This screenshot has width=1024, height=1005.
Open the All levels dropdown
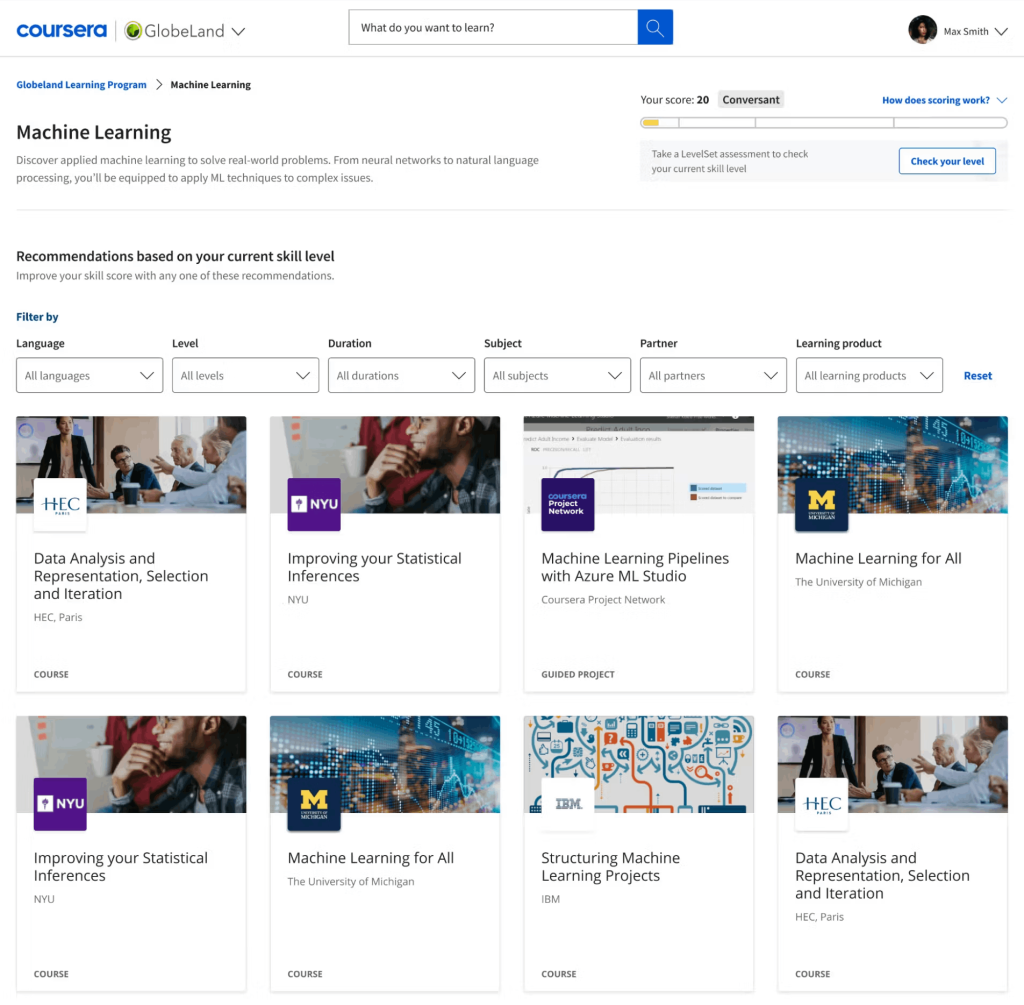[246, 375]
